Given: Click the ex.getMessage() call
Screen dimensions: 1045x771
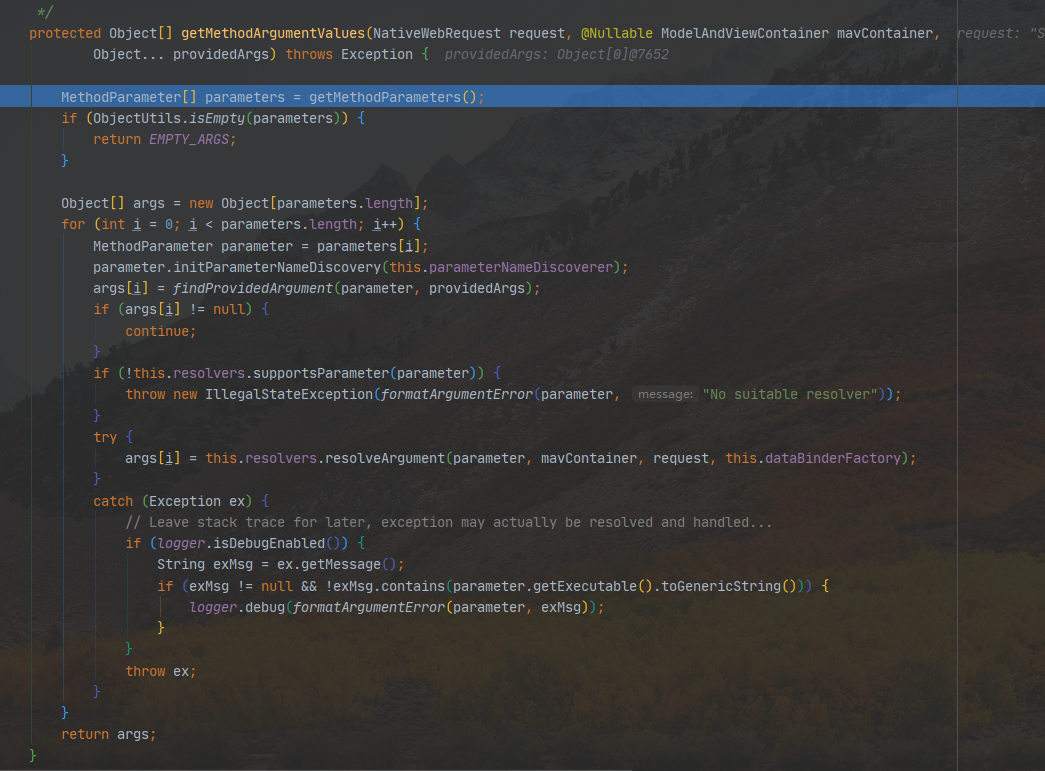Looking at the screenshot, I should point(337,565).
